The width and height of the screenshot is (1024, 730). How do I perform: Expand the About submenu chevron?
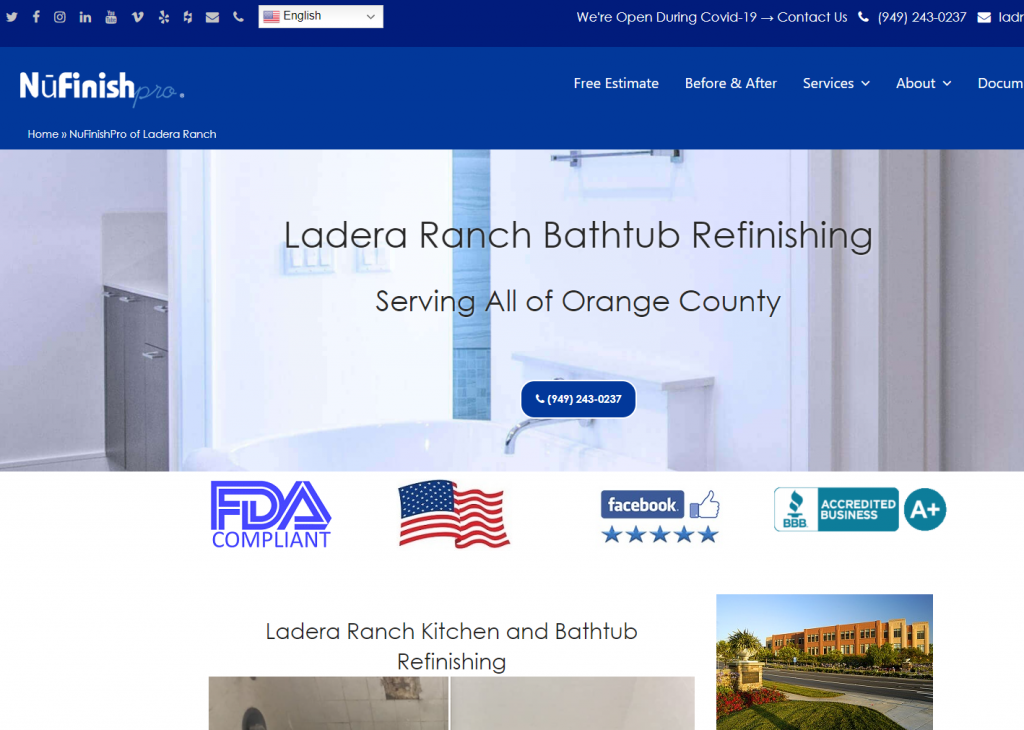[x=947, y=84]
